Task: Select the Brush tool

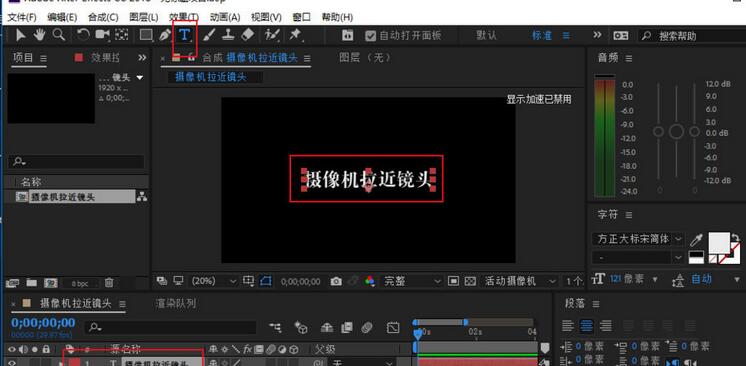Action: tap(209, 35)
